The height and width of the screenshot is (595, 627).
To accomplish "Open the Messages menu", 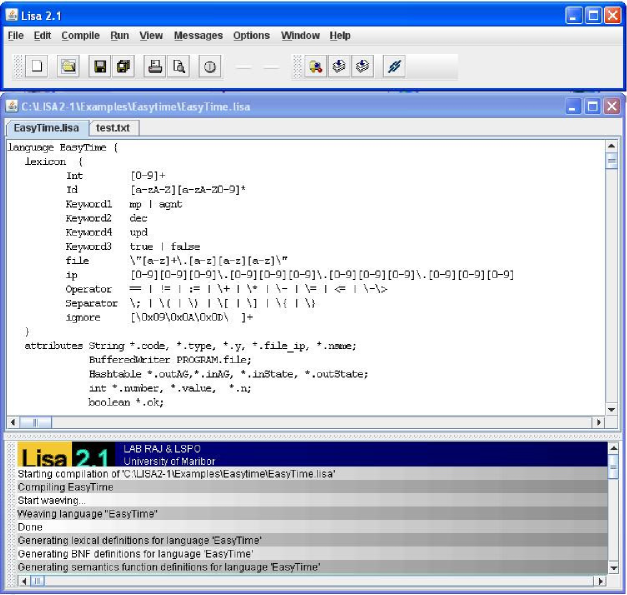I will click(198, 35).
